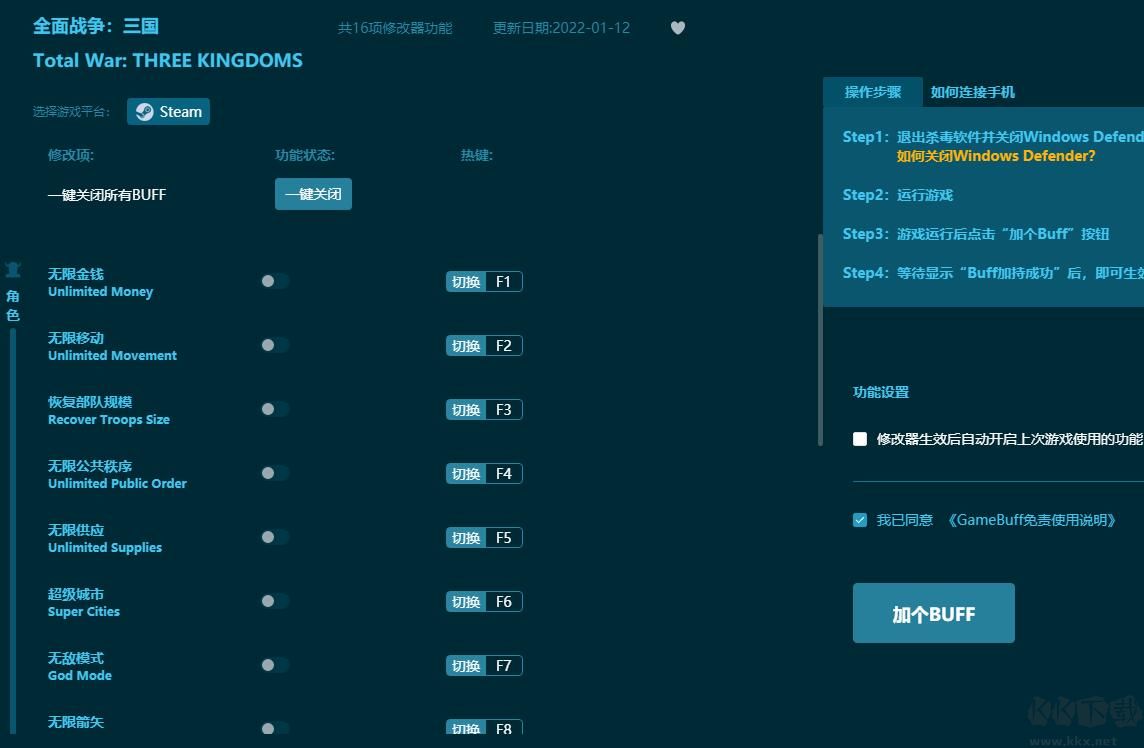The image size is (1144, 748).
Task: Click the 更新日期:2022-01-12 text
Action: pos(561,28)
